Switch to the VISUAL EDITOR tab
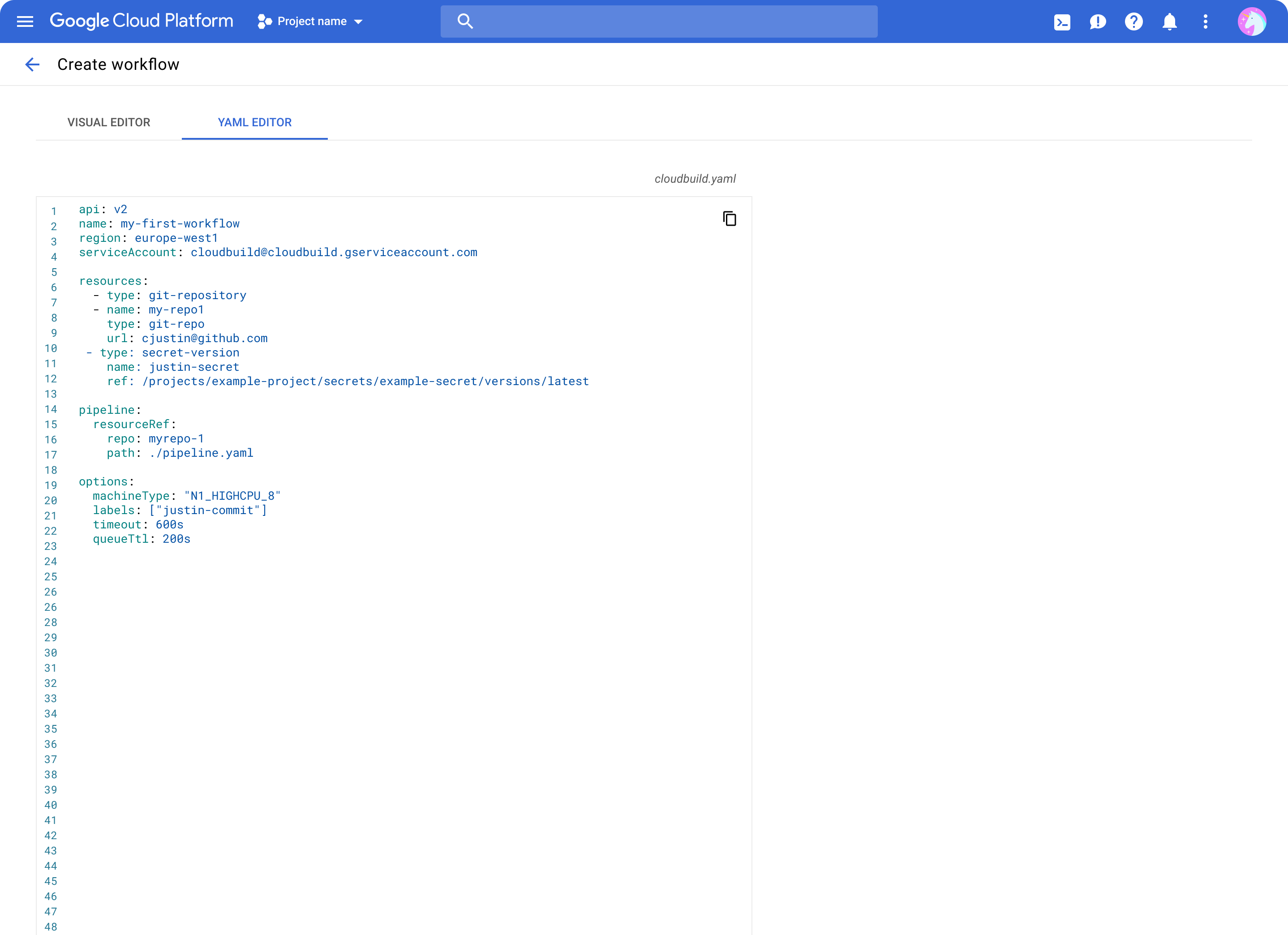Image resolution: width=1288 pixels, height=935 pixels. [x=108, y=122]
